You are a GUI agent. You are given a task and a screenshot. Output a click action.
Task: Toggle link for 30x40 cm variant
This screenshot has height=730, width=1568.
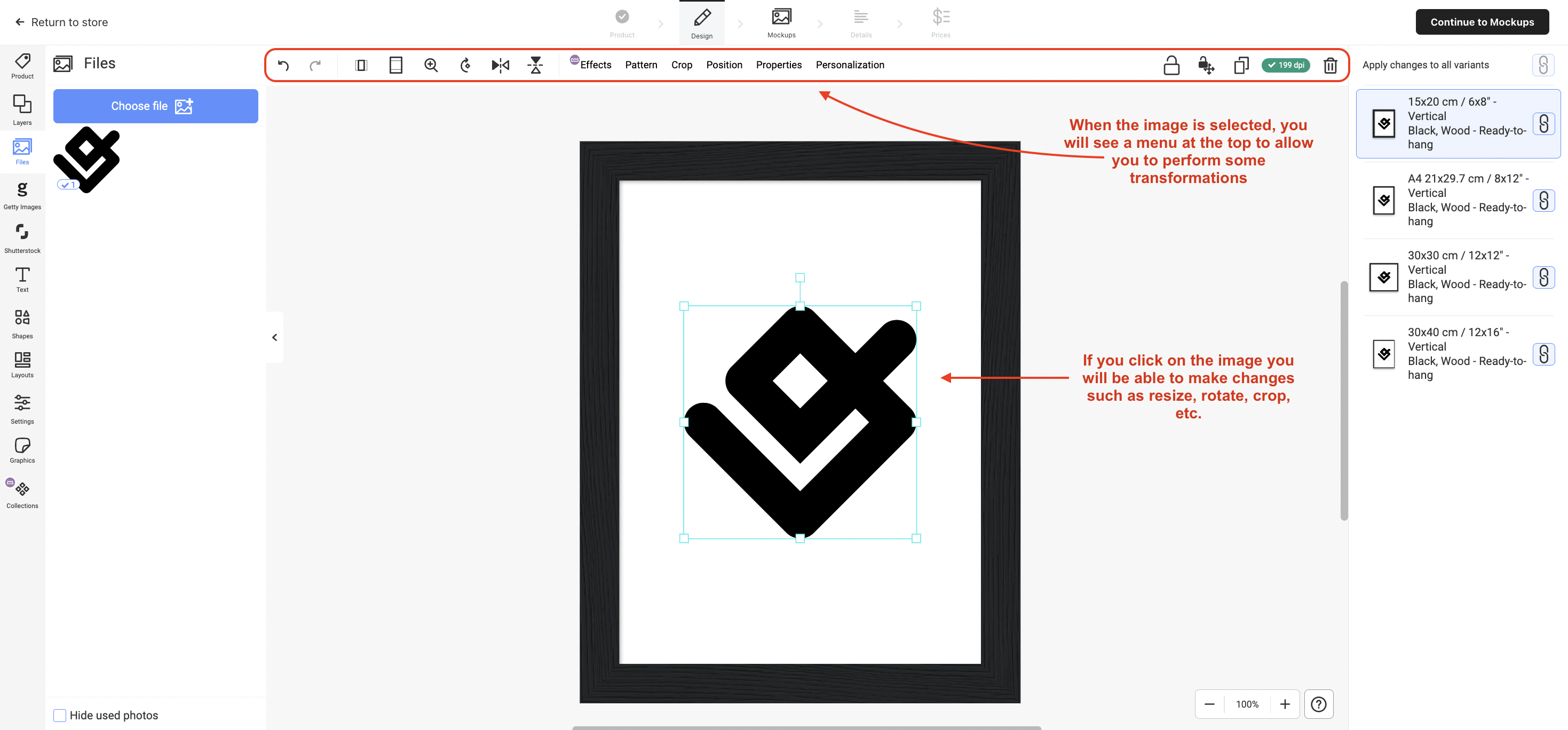point(1543,354)
